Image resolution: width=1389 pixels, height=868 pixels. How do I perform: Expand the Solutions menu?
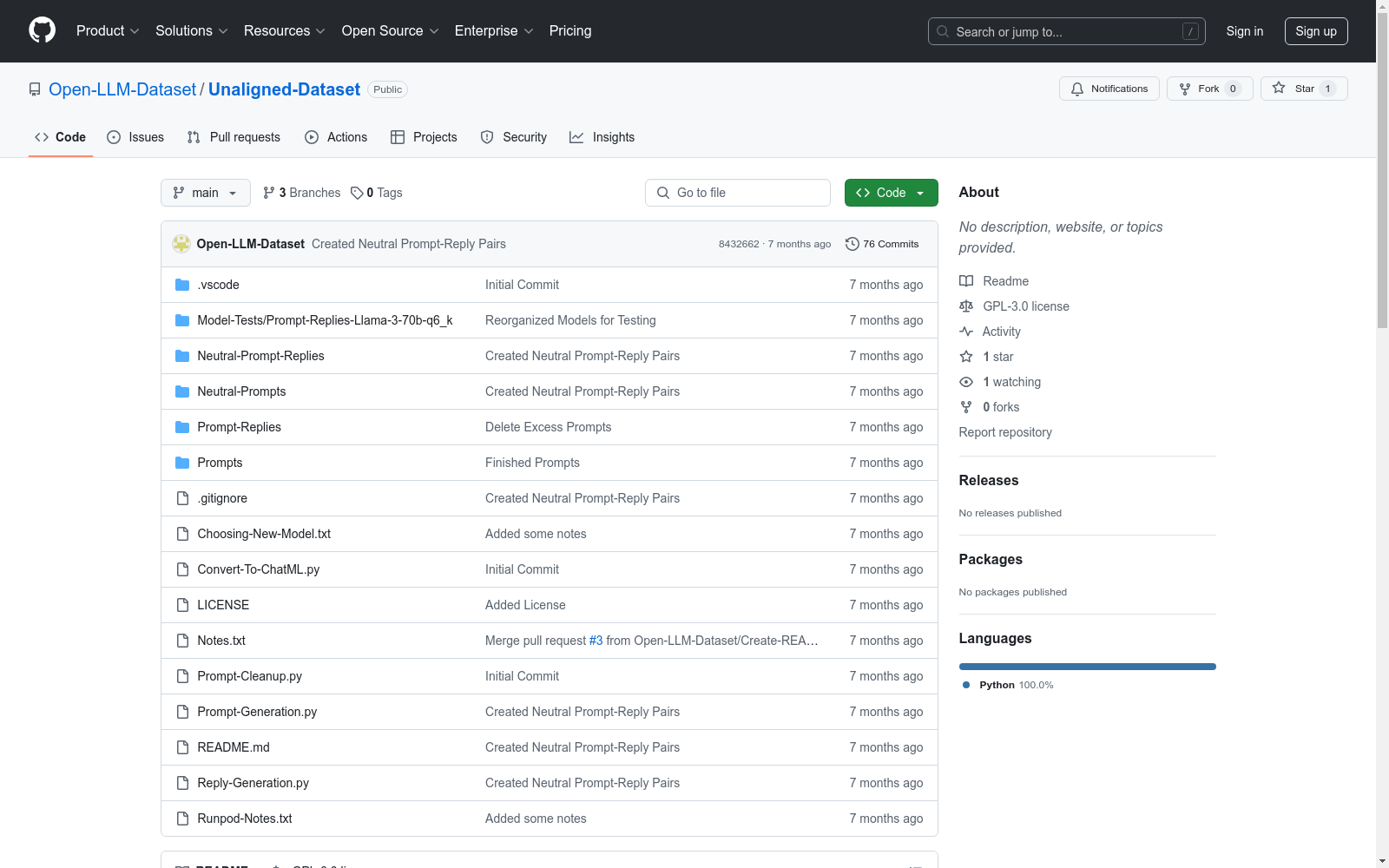[x=192, y=30]
